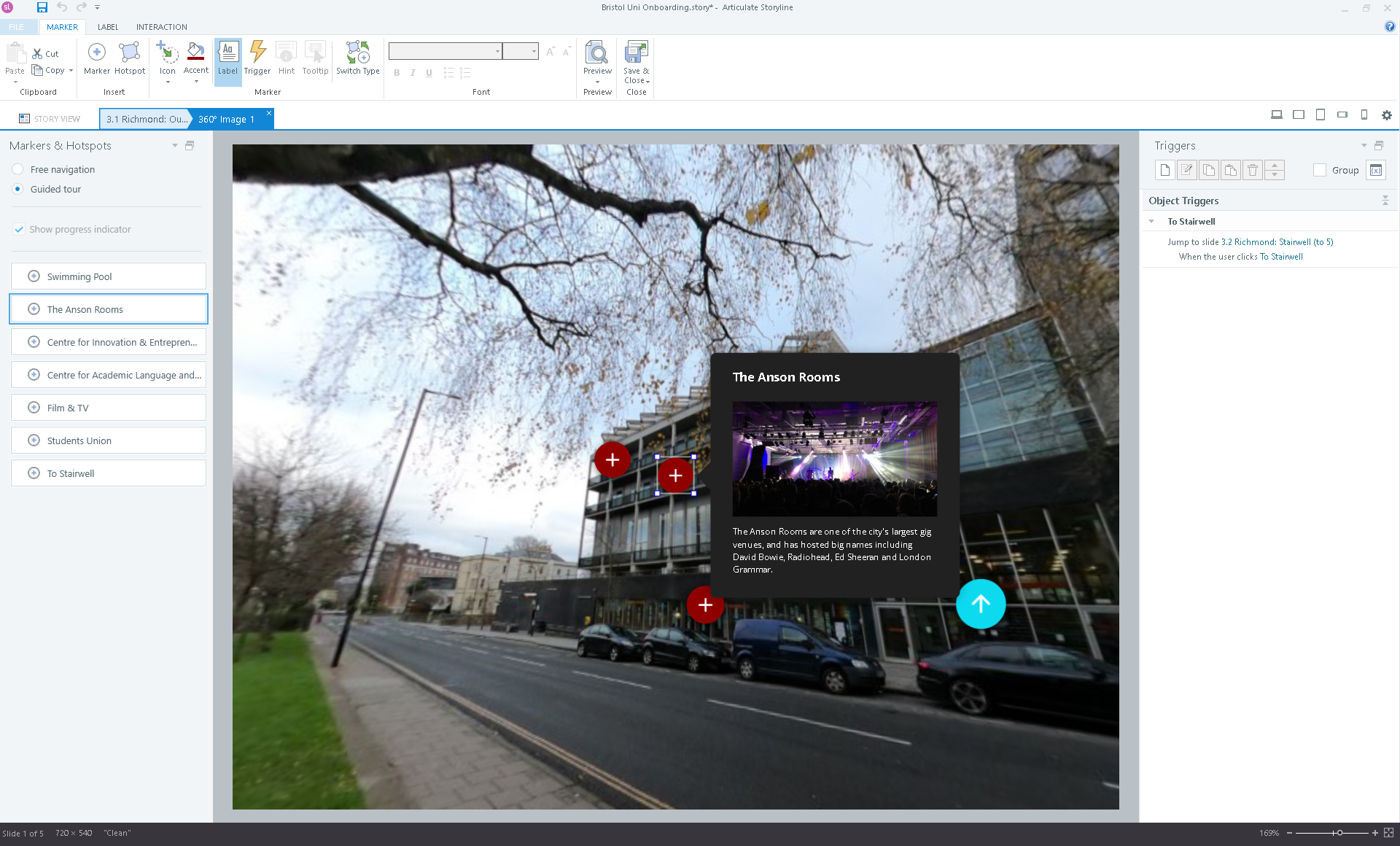Collapse the To Stairwell trigger group
Image resolution: width=1400 pixels, height=846 pixels.
pyautogui.click(x=1151, y=222)
